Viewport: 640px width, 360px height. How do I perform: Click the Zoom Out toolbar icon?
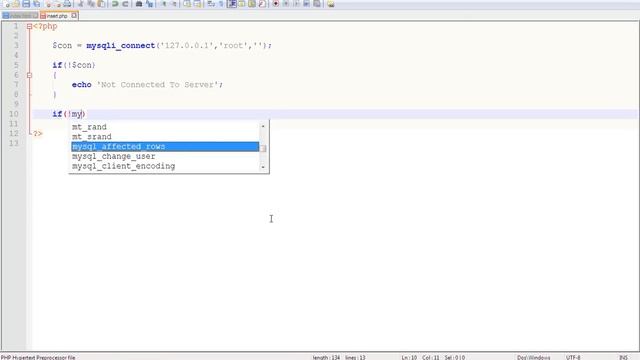pos(173,4)
